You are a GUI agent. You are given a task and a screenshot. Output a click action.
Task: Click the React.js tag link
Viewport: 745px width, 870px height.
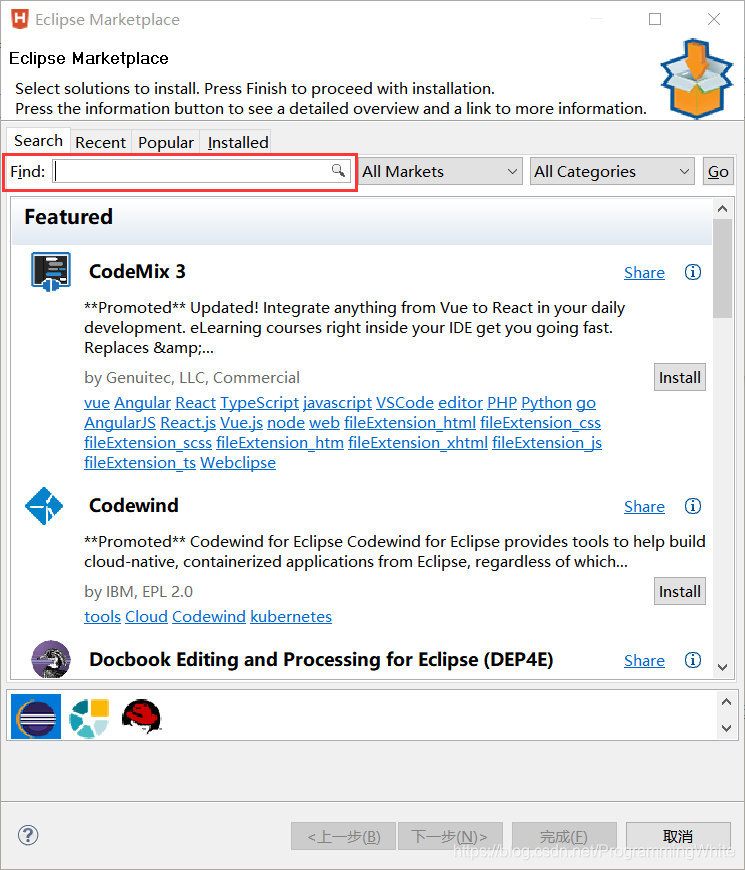188,423
